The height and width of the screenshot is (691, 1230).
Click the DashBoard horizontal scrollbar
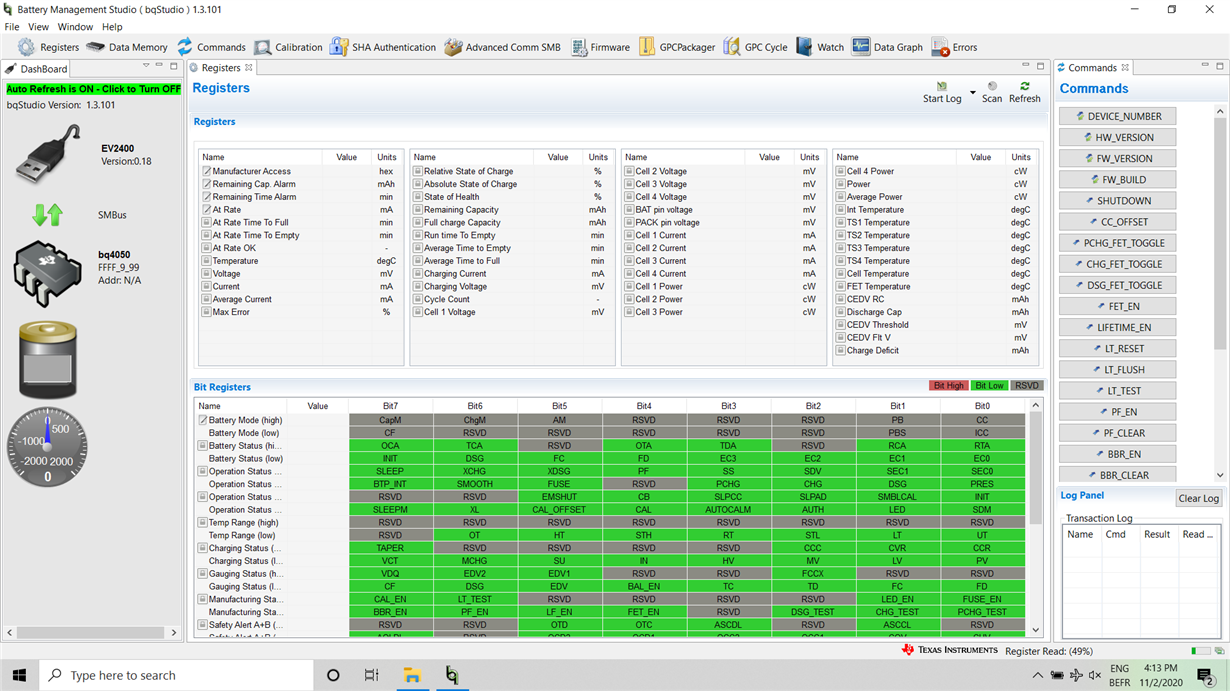click(x=92, y=633)
